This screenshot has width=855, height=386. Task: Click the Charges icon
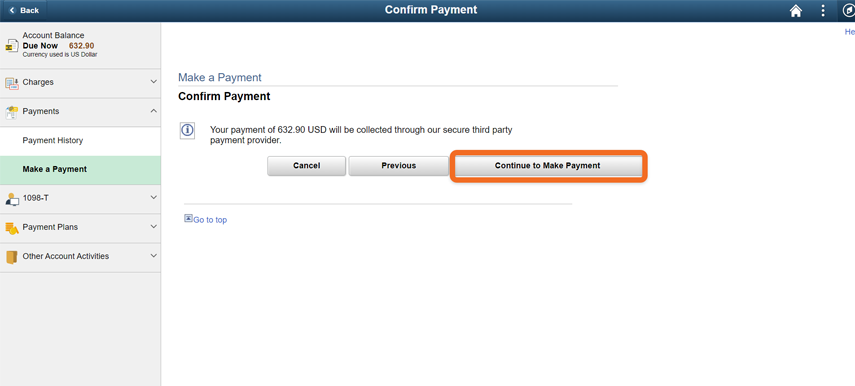11,83
